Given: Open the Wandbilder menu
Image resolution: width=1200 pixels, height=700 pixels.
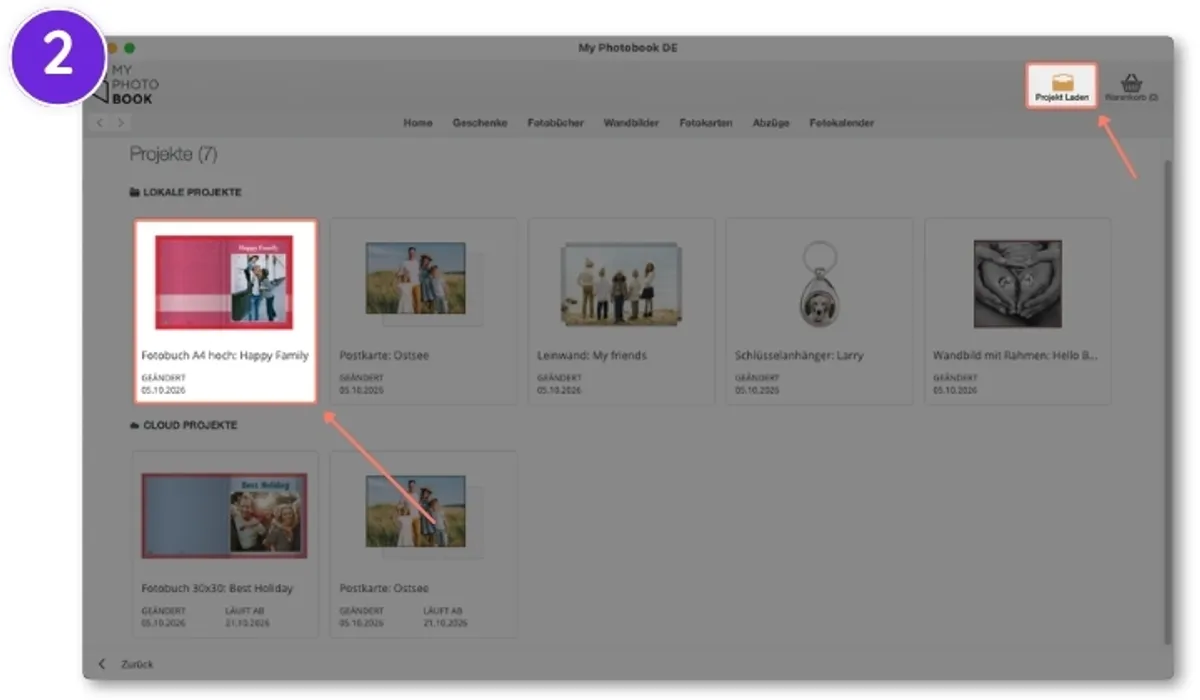Looking at the screenshot, I should 631,123.
